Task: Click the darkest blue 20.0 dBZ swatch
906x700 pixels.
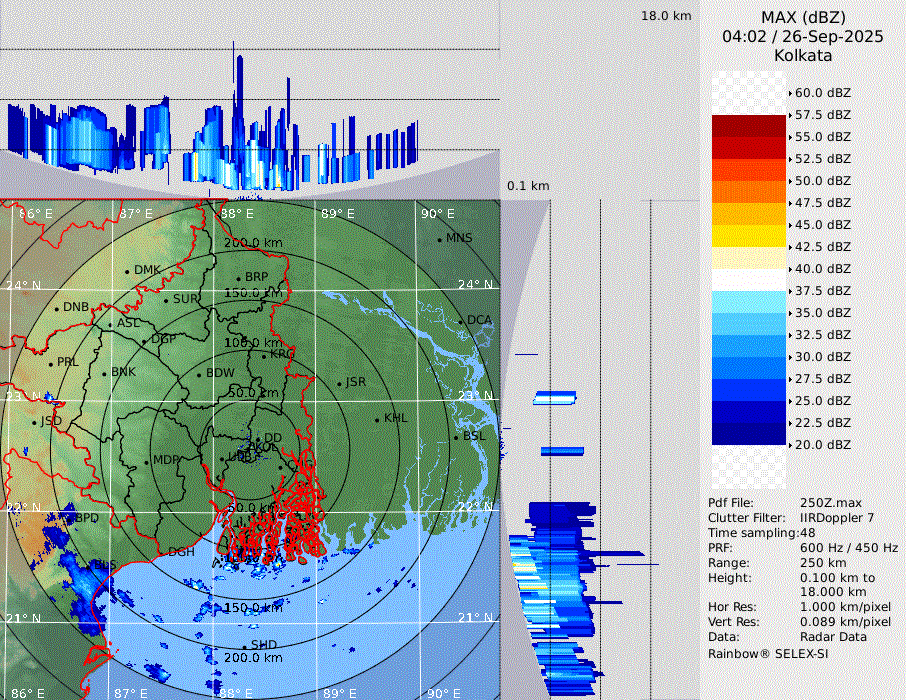Action: (748, 434)
